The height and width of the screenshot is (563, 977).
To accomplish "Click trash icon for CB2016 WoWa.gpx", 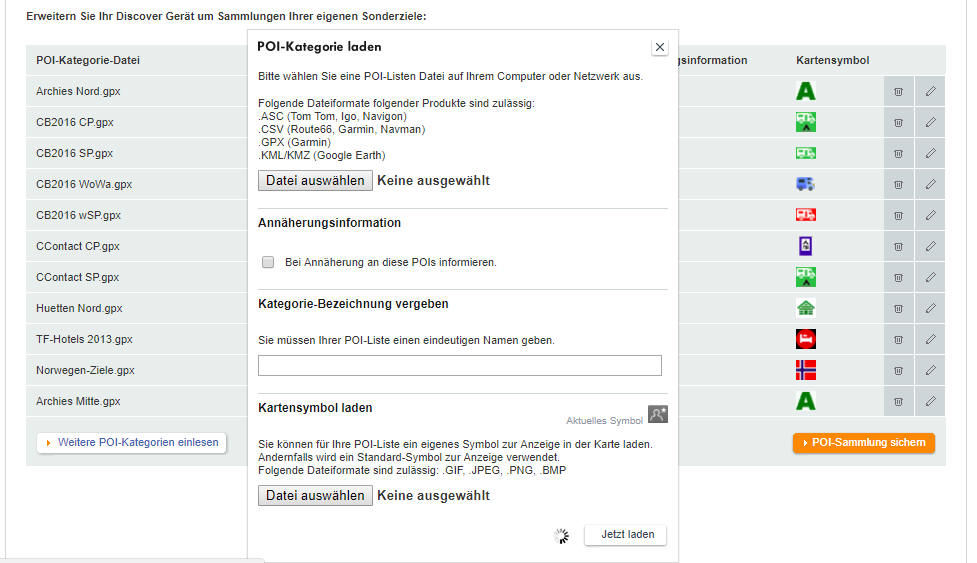I will coord(898,185).
